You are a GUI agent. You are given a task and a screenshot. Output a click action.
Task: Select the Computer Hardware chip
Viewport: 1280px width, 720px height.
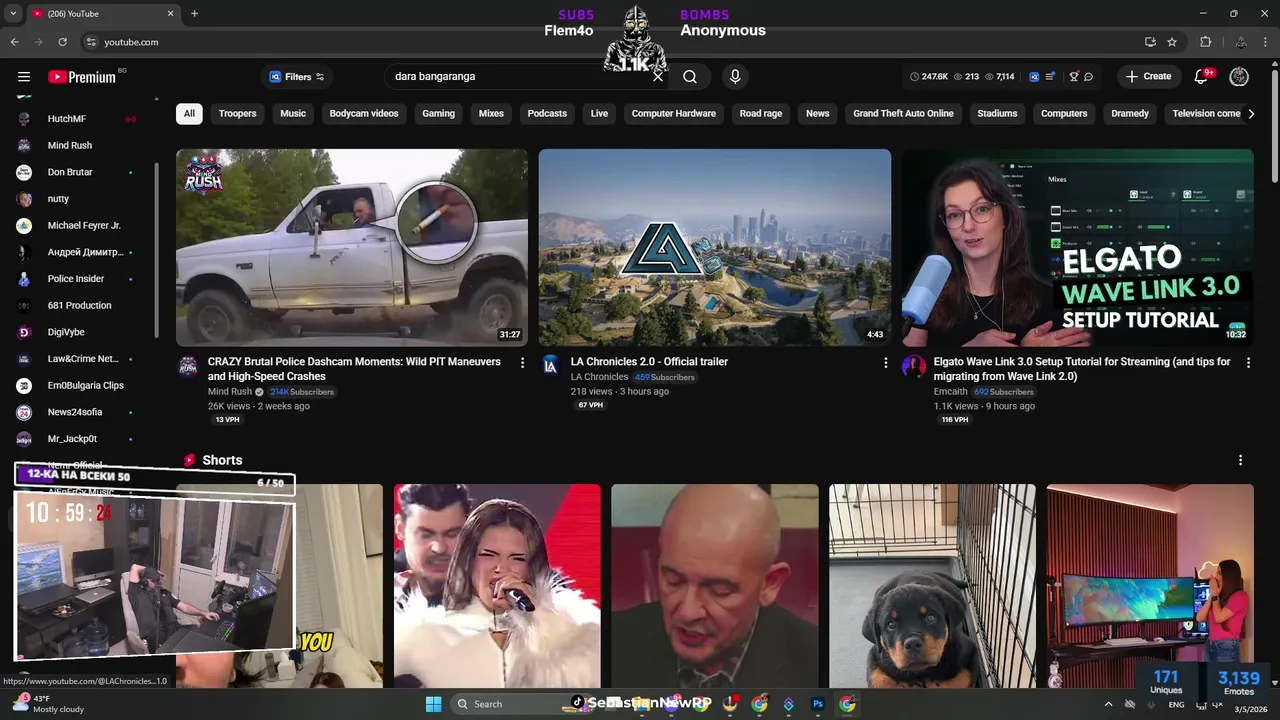[673, 113]
